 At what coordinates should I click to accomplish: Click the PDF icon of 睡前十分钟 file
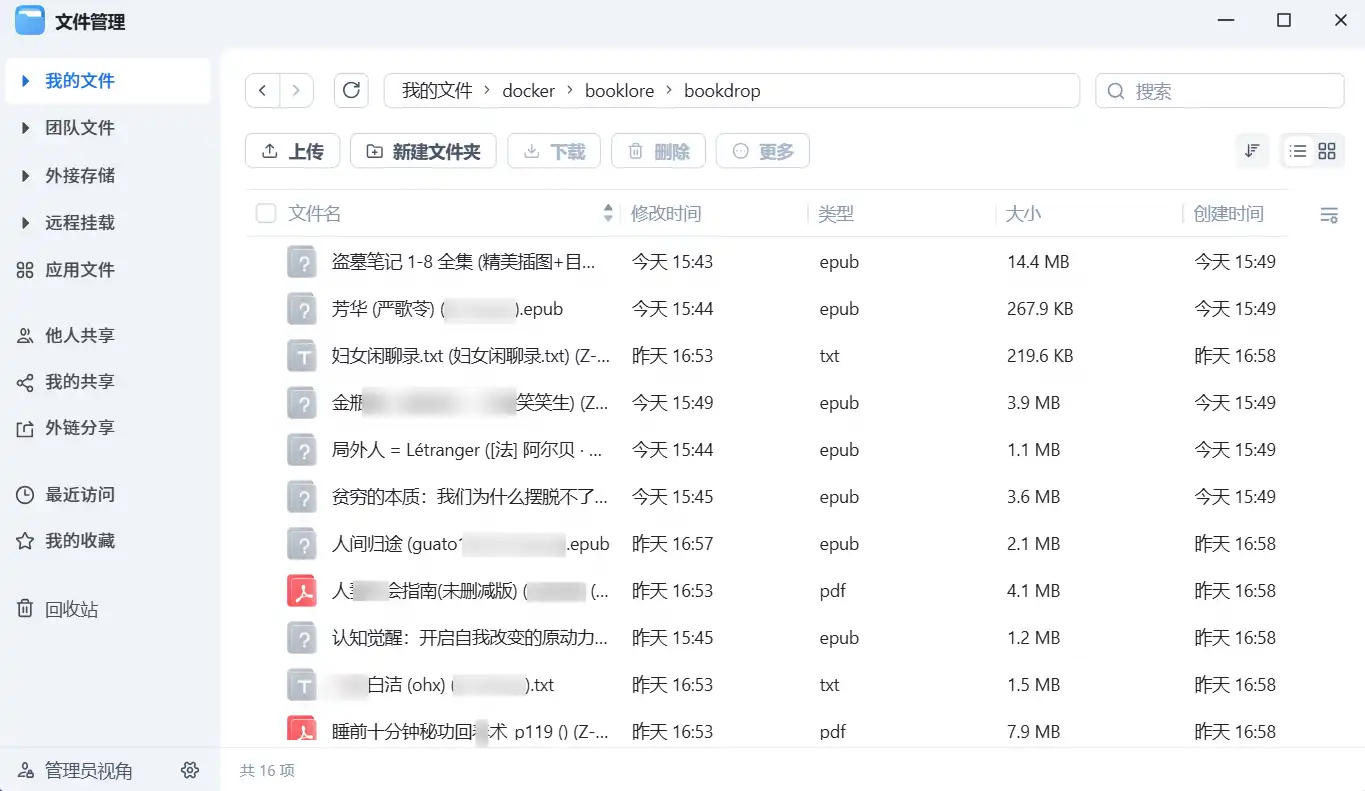302,731
